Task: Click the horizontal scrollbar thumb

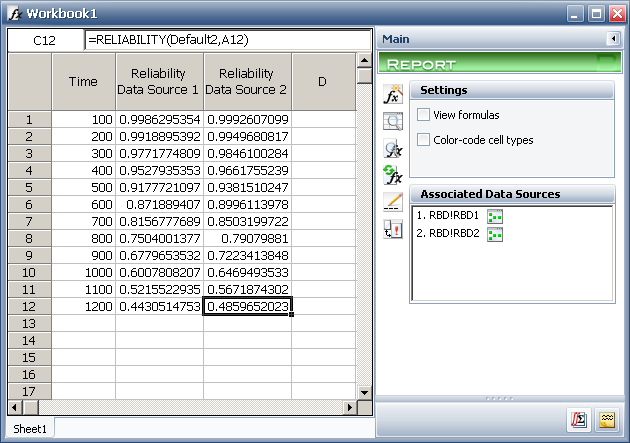Action: (31, 408)
